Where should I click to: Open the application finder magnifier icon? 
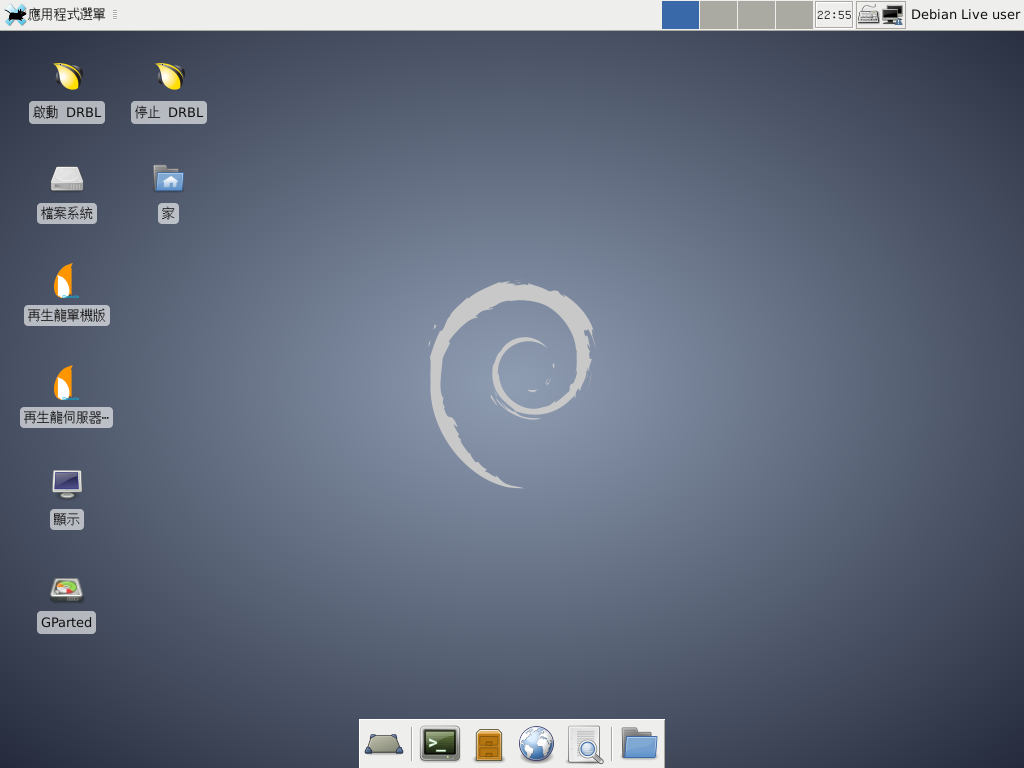pyautogui.click(x=585, y=744)
